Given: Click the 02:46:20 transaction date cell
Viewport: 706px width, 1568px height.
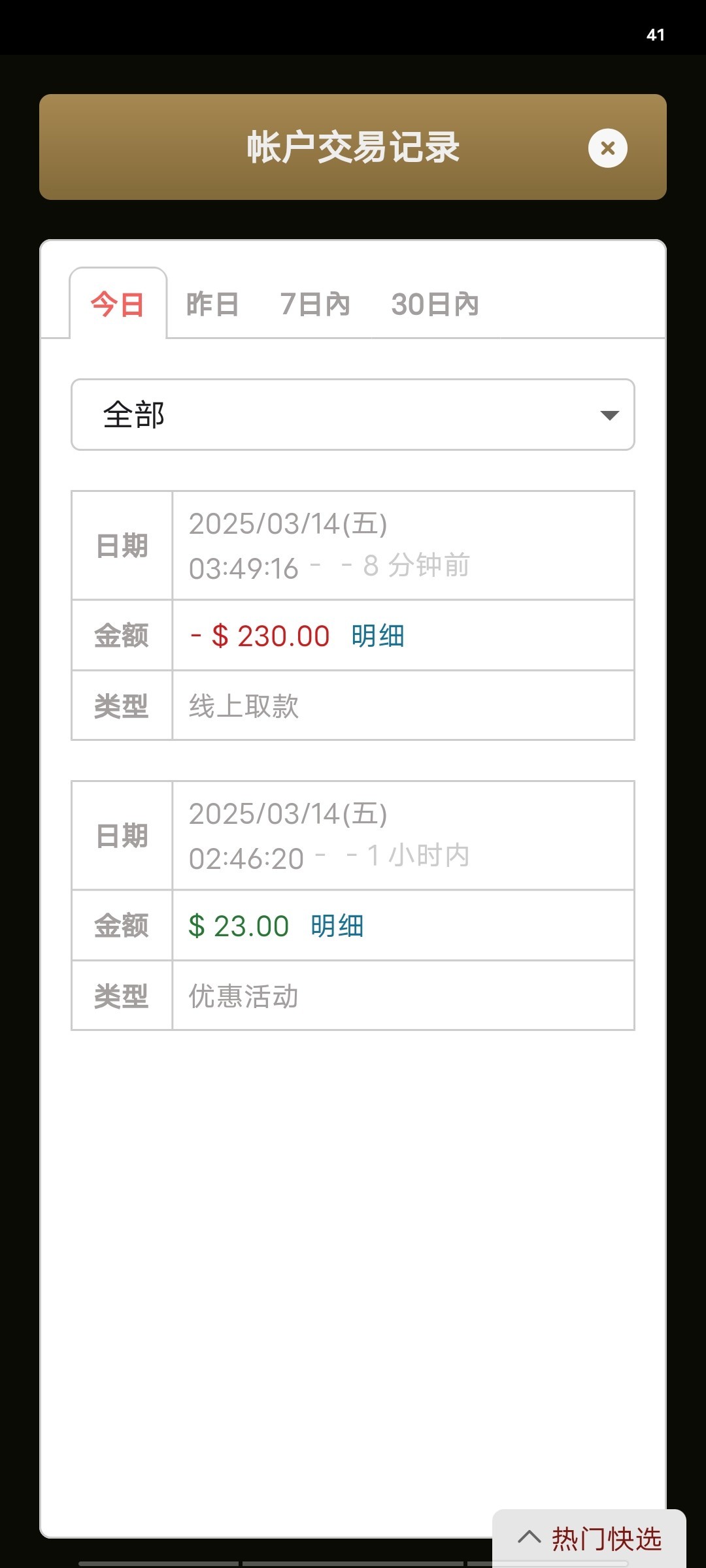Looking at the screenshot, I should 403,836.
